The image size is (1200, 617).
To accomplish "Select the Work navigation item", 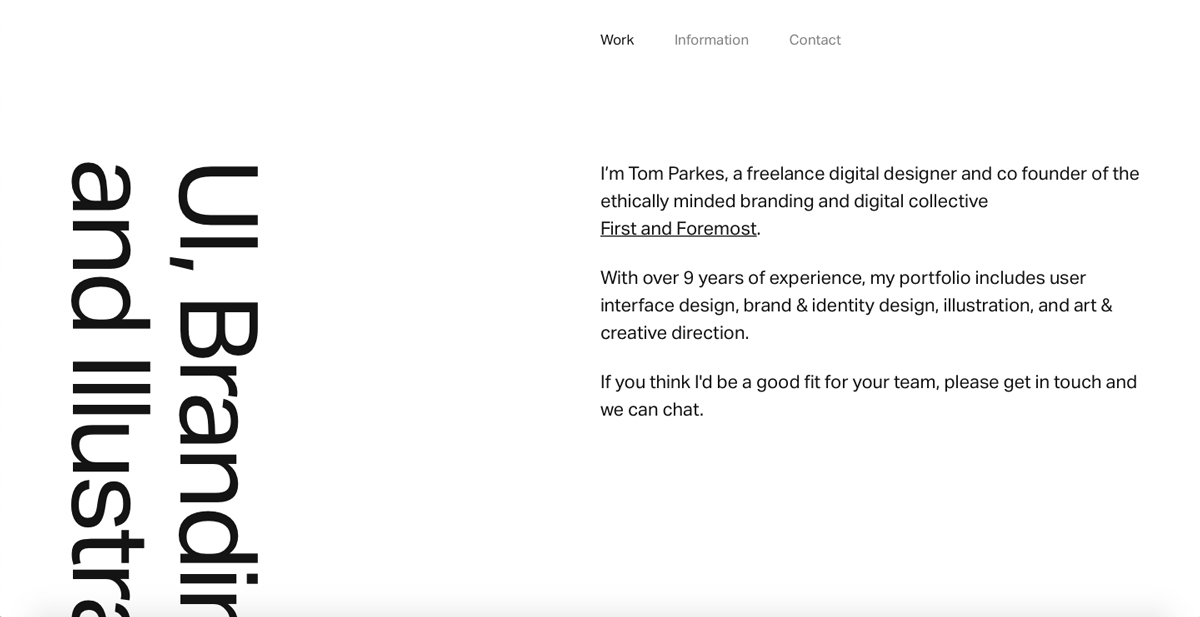I will tap(616, 39).
